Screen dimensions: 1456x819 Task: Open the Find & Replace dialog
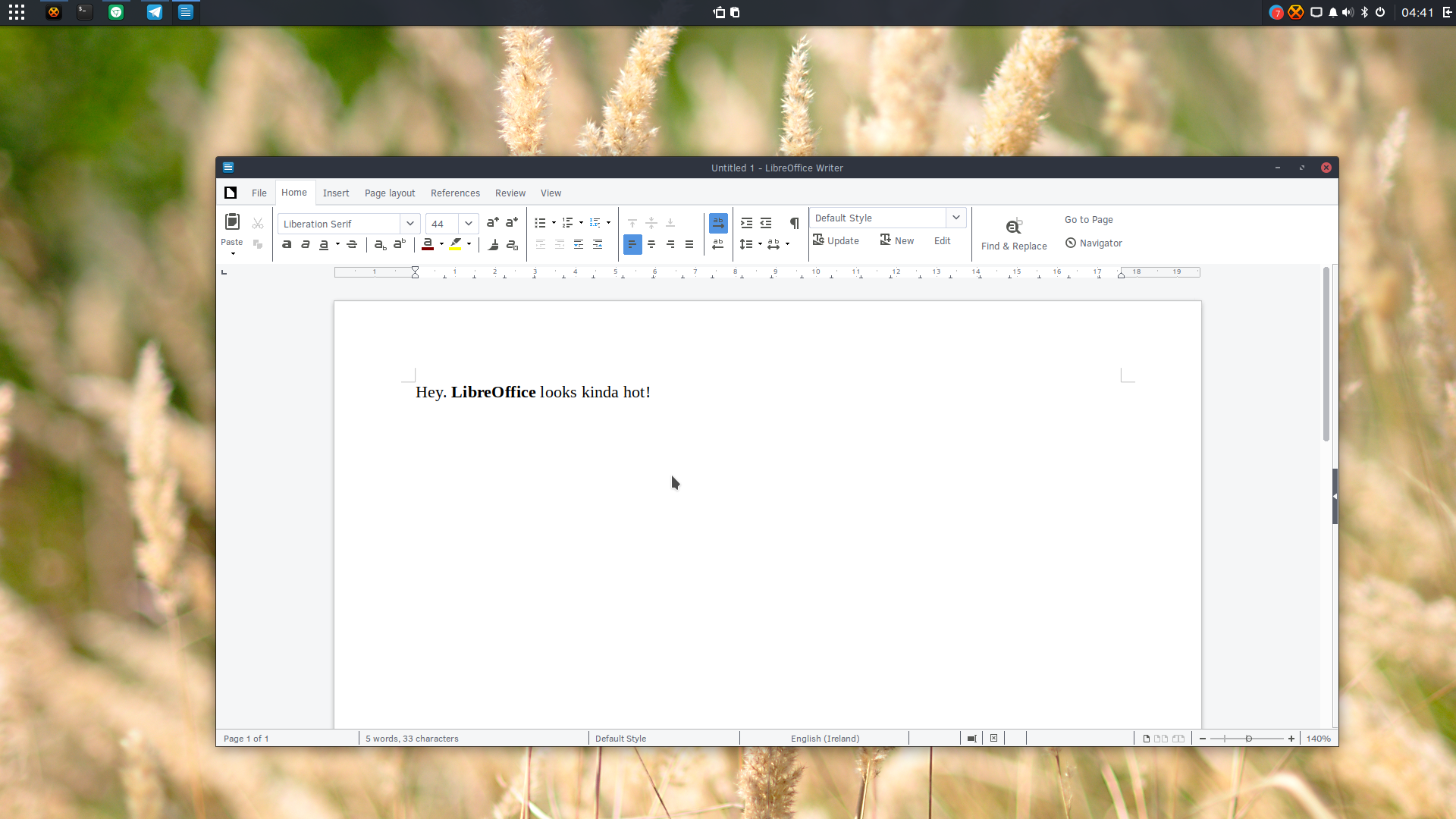point(1014,234)
